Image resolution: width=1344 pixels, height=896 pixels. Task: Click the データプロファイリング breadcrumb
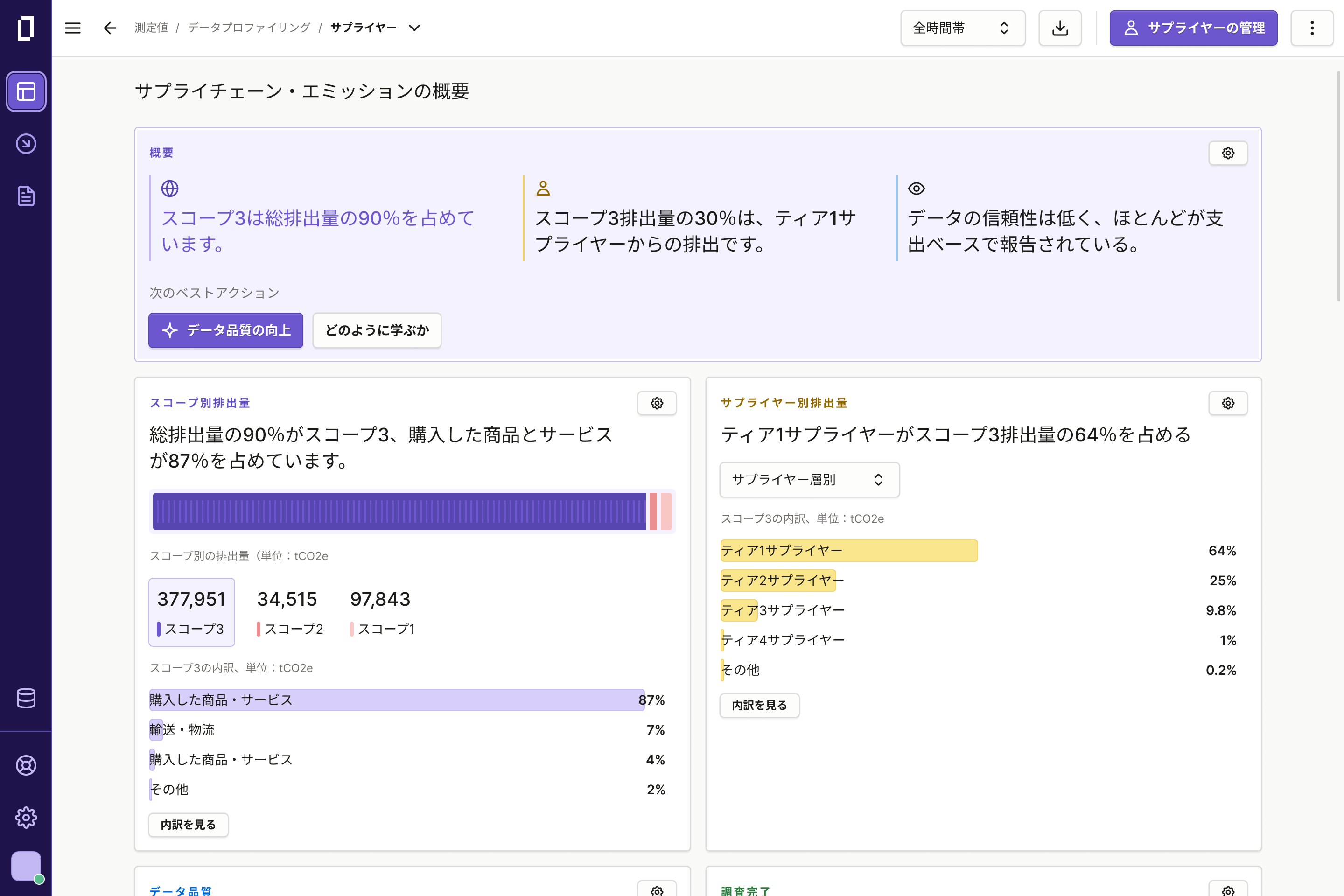tap(249, 28)
